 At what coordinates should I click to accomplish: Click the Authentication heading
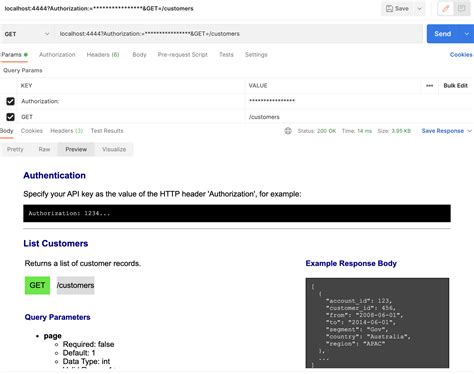(x=55, y=176)
